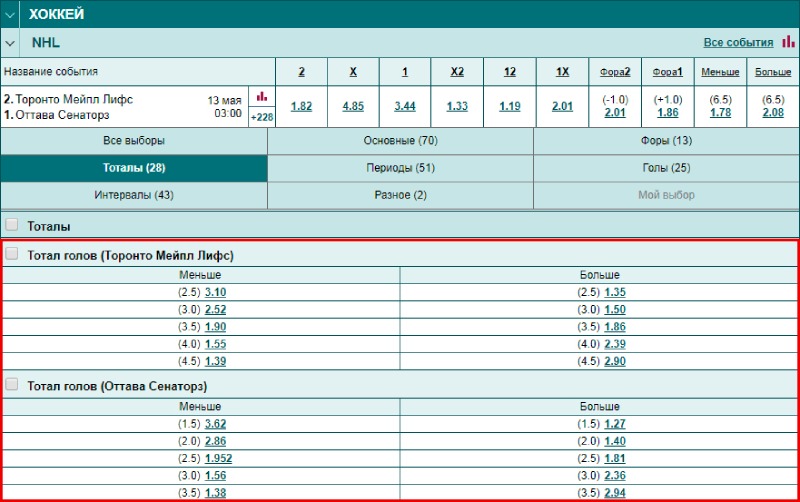
Task: Click the Больше column header in main table
Action: tap(773, 72)
